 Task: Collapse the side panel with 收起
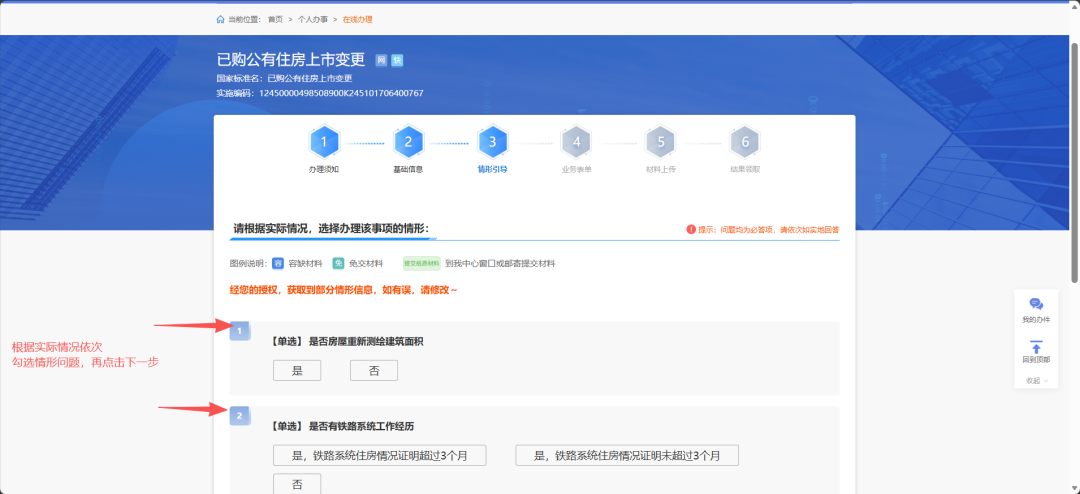(1036, 380)
